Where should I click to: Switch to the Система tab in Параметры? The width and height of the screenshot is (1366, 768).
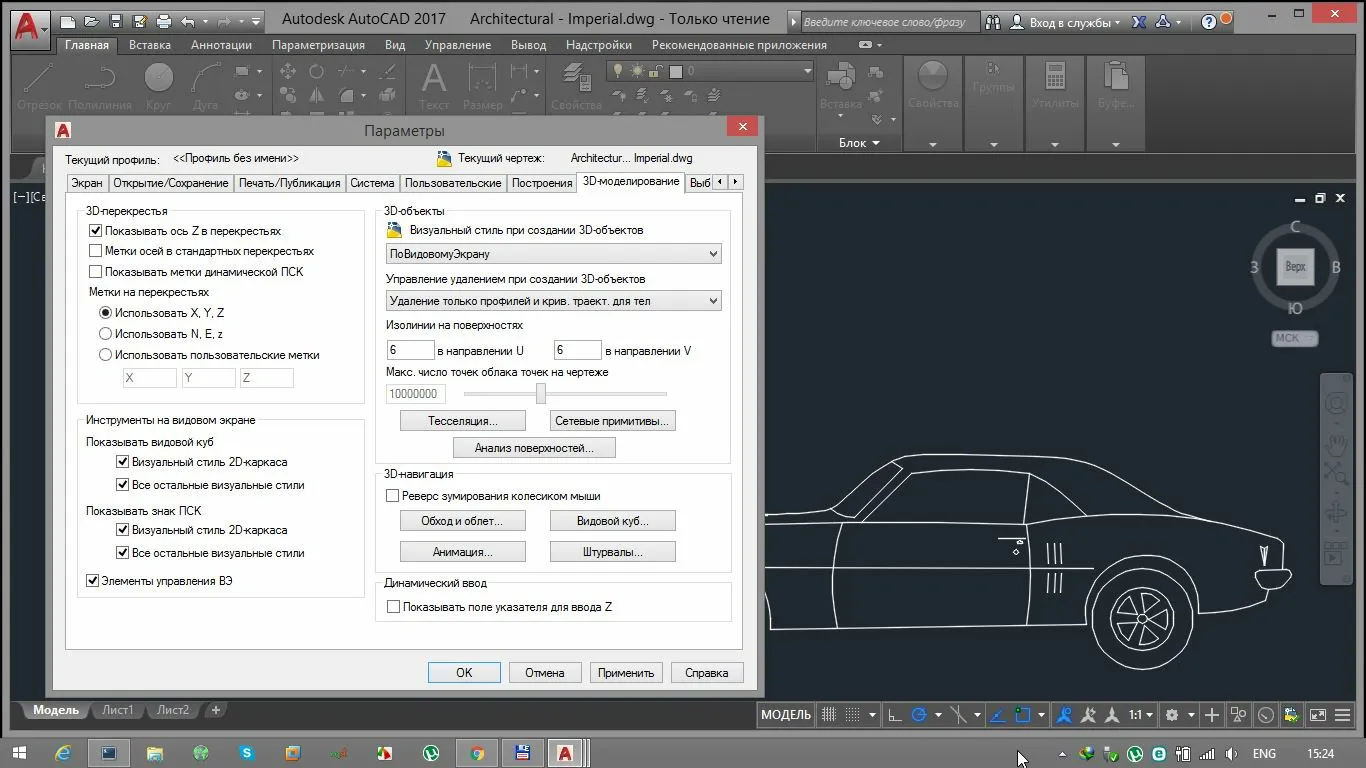coord(372,183)
